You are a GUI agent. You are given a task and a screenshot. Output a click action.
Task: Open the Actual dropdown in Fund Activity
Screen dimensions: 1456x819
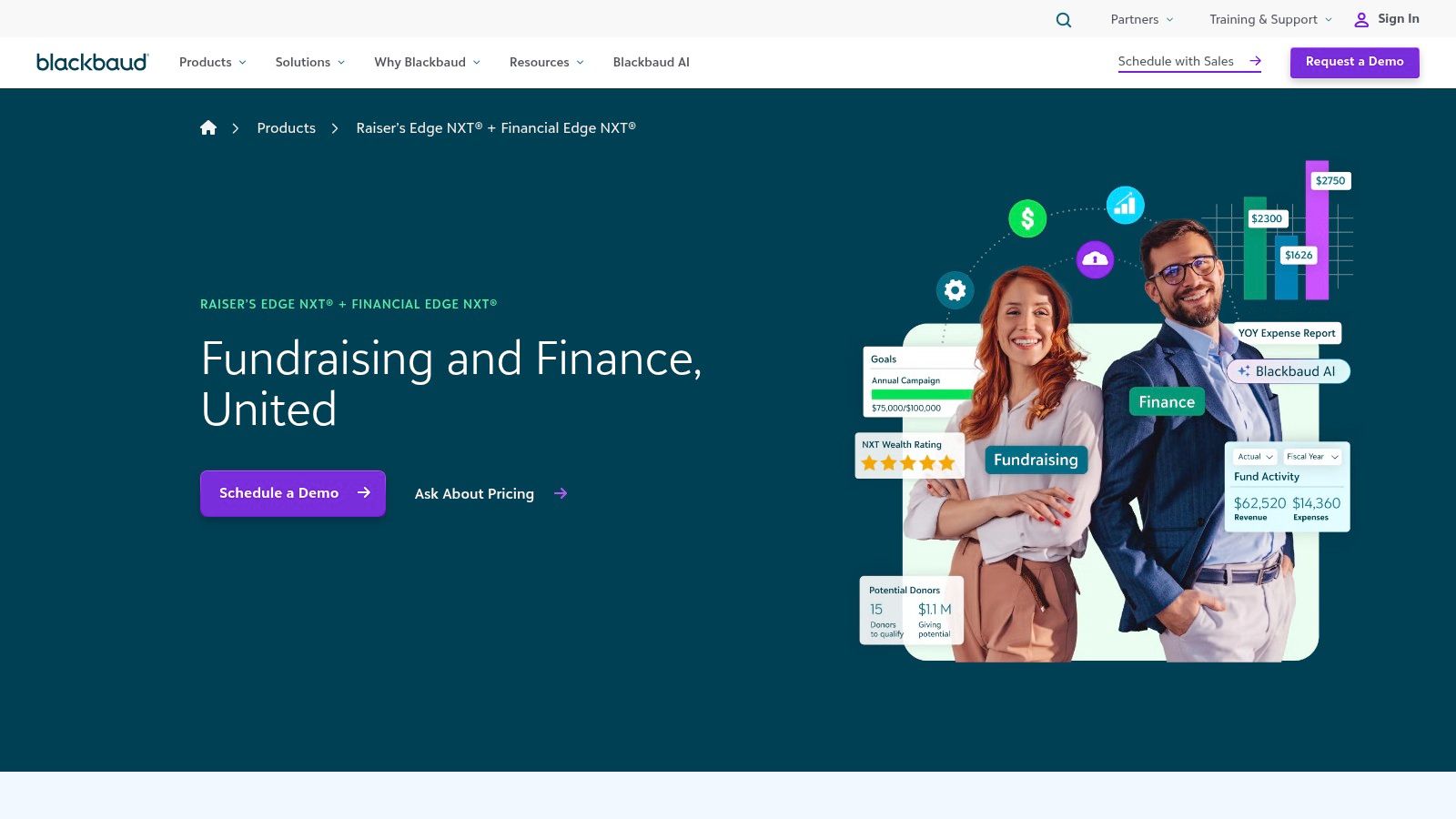[x=1255, y=457]
